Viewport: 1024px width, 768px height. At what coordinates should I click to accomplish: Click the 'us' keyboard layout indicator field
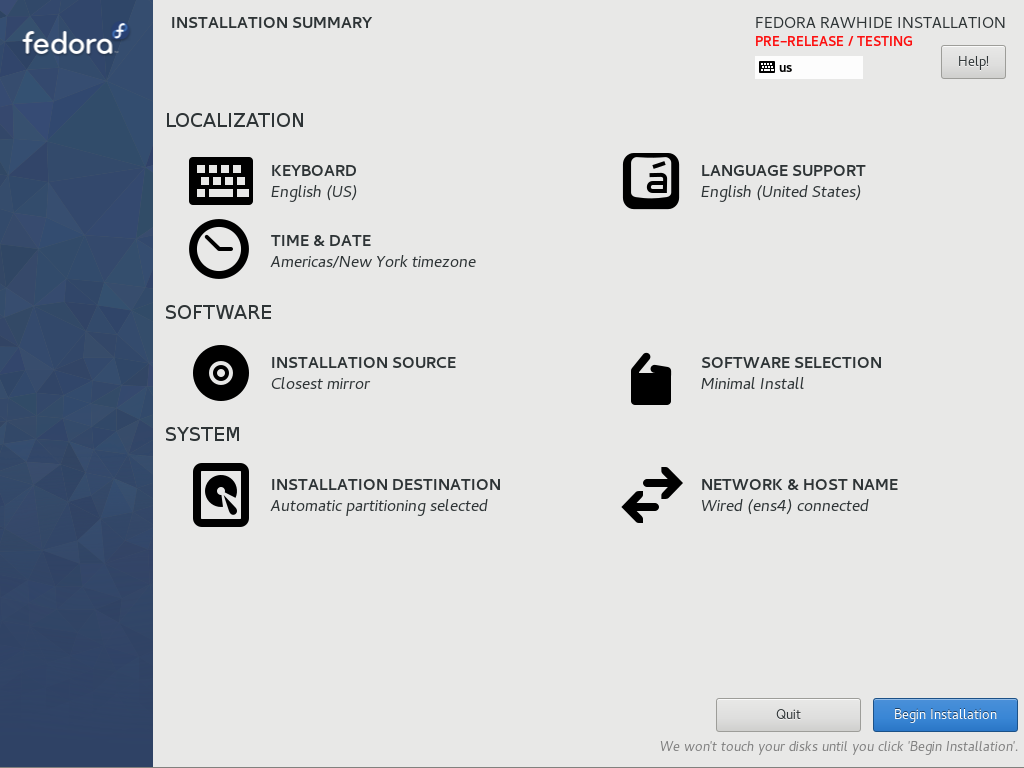[808, 67]
